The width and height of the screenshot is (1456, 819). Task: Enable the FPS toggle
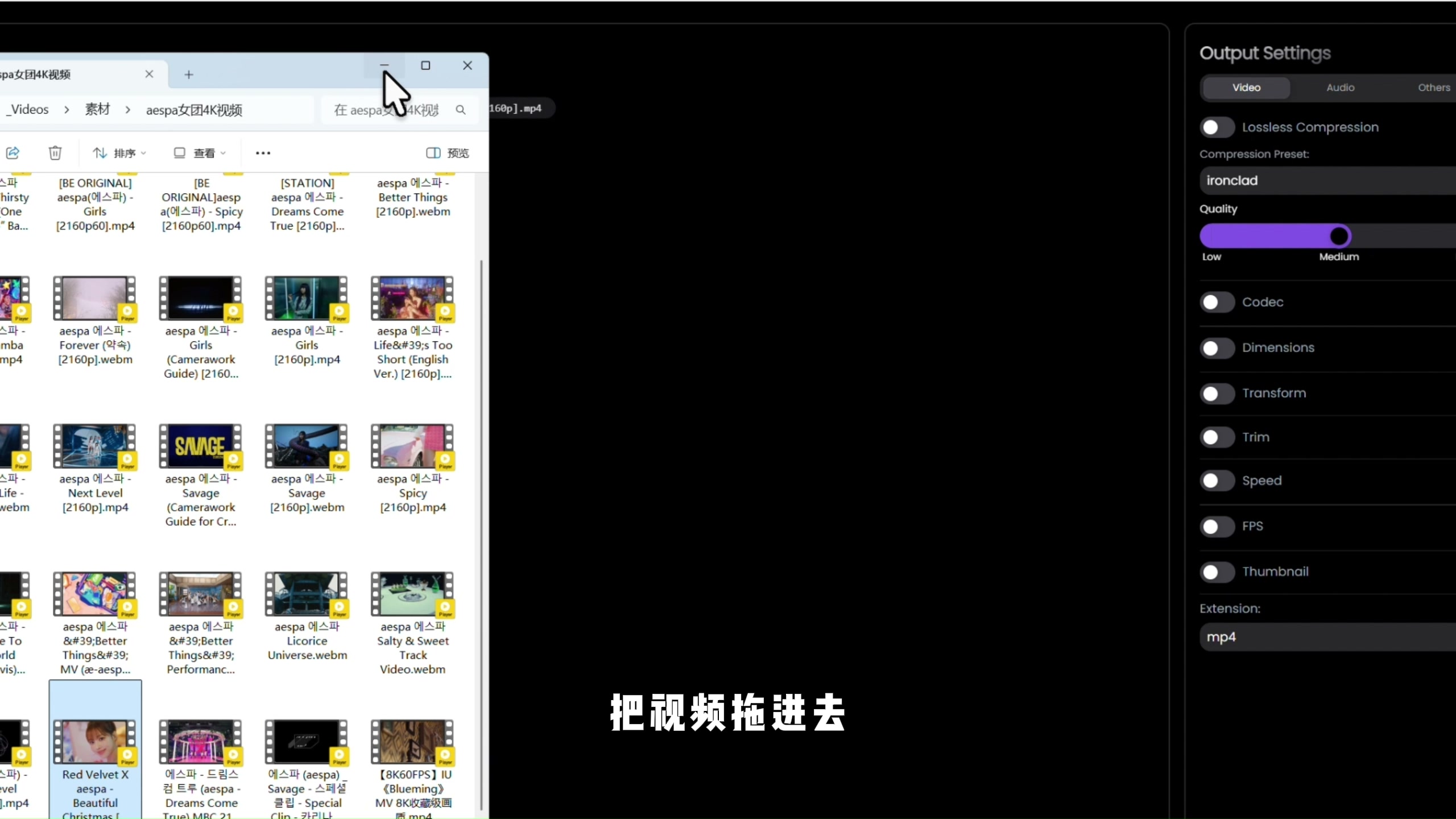[1217, 526]
